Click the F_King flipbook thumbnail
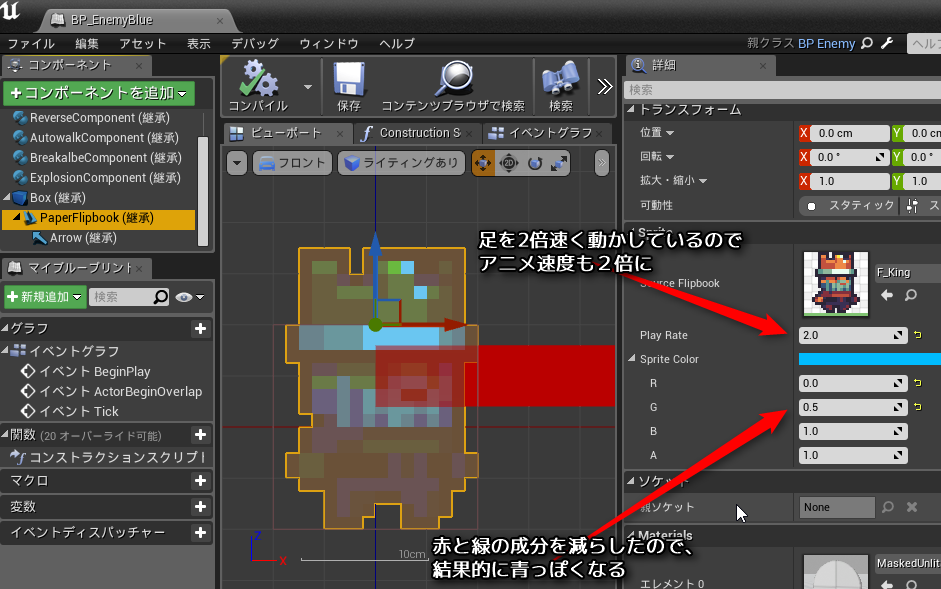This screenshot has height=589, width=941. [836, 283]
